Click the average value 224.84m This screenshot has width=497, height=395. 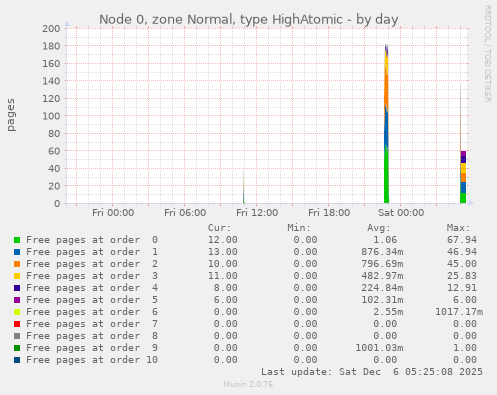[x=382, y=288]
